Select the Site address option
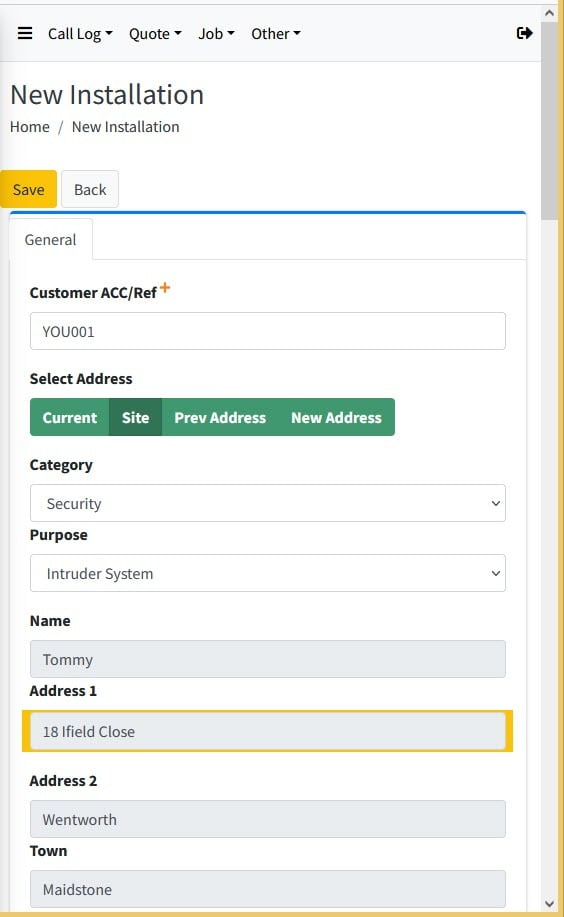Image resolution: width=564 pixels, height=917 pixels. (x=135, y=418)
